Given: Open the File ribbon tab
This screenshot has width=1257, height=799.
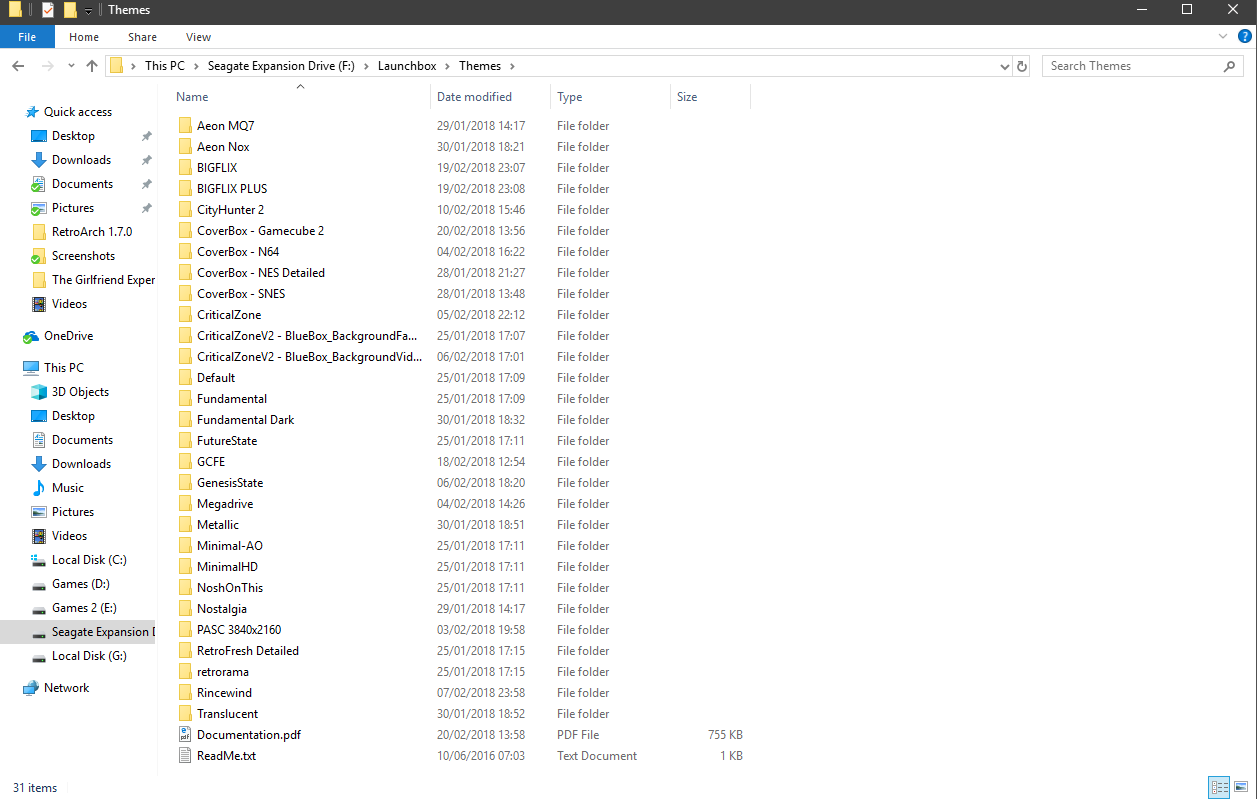Looking at the screenshot, I should click(x=27, y=37).
